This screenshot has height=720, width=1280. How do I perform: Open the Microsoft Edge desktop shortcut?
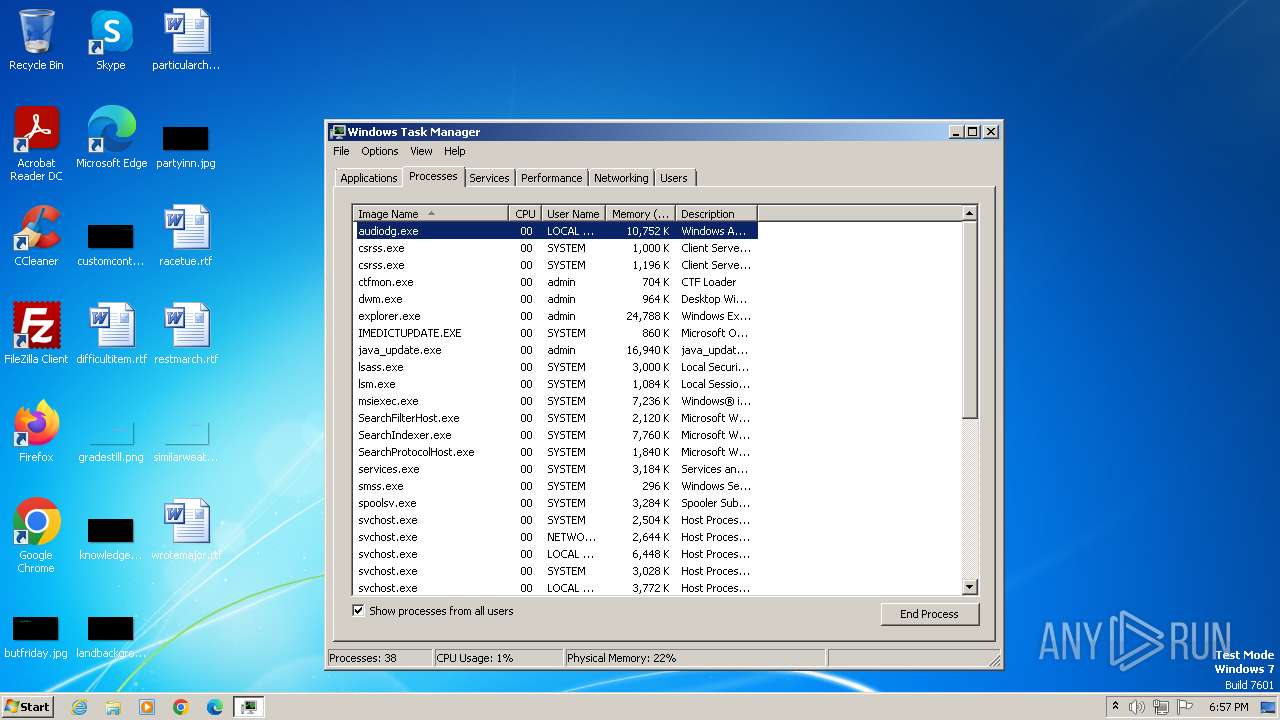[111, 137]
